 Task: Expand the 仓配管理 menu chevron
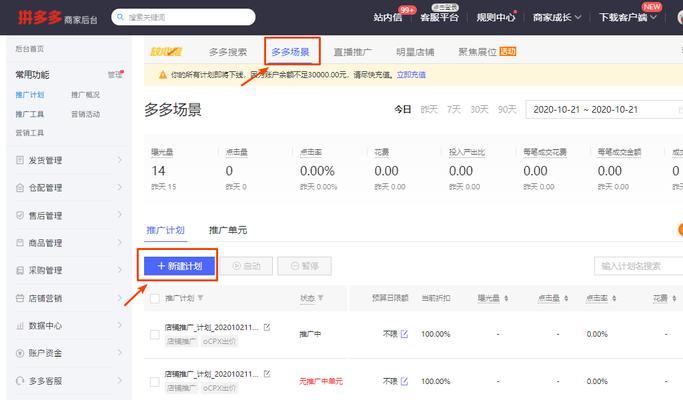pyautogui.click(x=120, y=187)
